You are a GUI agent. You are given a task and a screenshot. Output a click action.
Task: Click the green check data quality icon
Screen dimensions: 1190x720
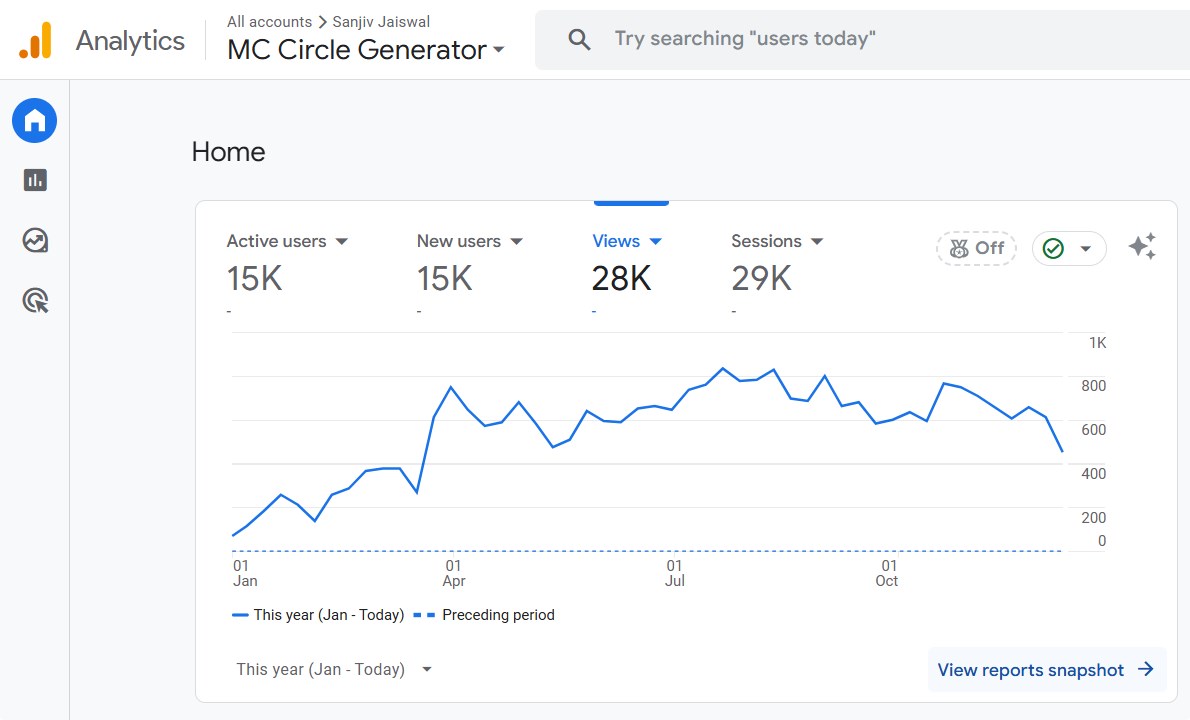1053,248
